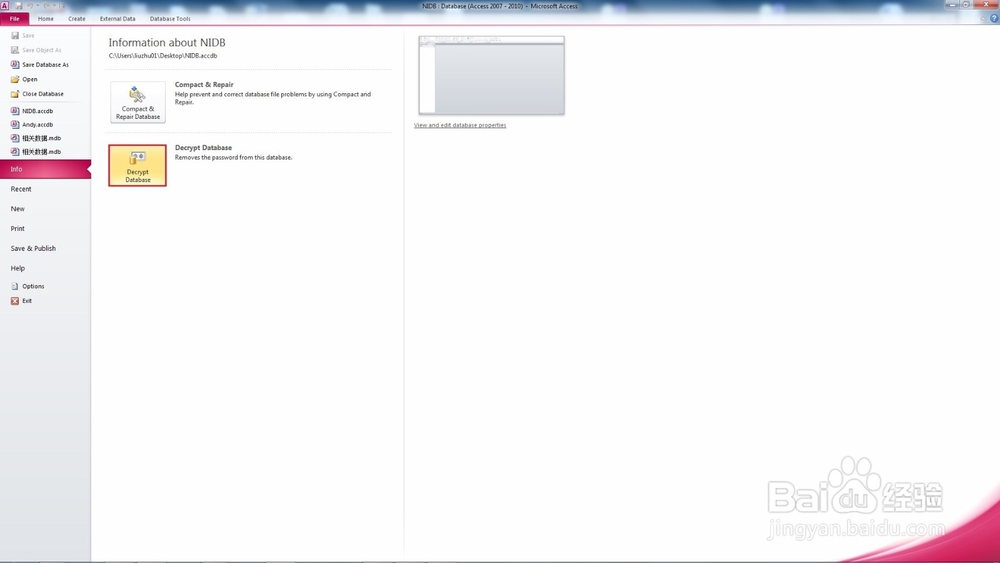Choose Save Object As
Image resolution: width=1000 pixels, height=563 pixels.
(x=36, y=50)
